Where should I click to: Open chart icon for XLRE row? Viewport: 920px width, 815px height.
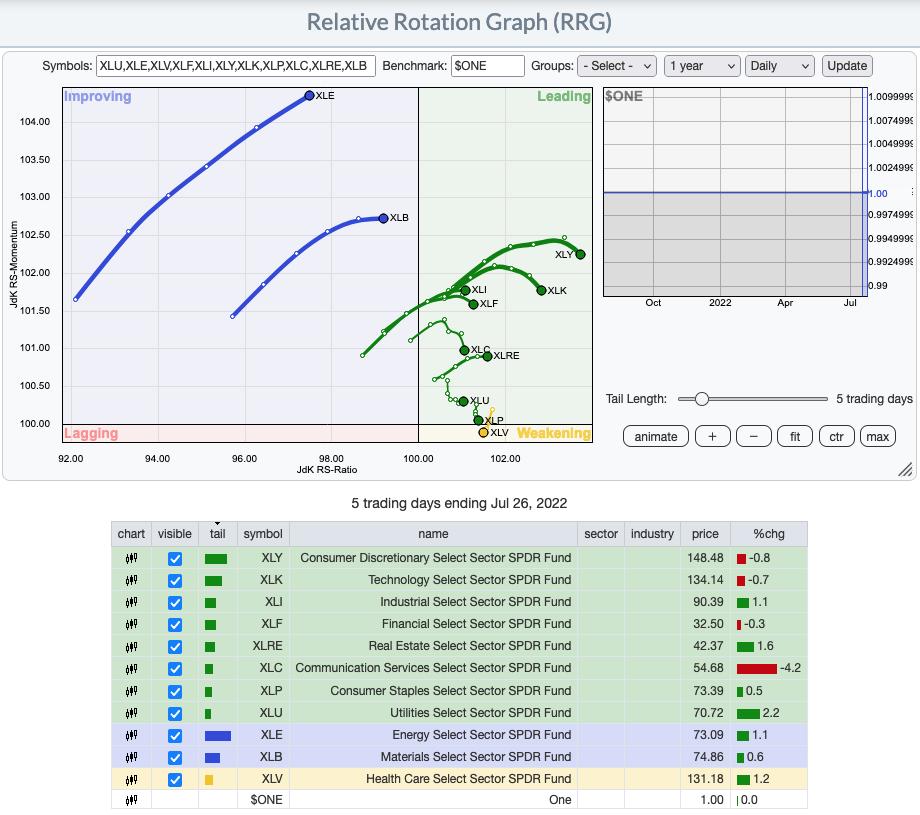[131, 647]
